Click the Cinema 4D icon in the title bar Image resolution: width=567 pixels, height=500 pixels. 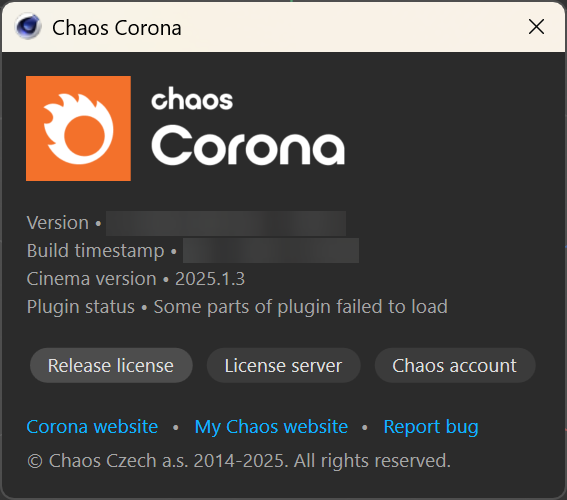[x=28, y=27]
